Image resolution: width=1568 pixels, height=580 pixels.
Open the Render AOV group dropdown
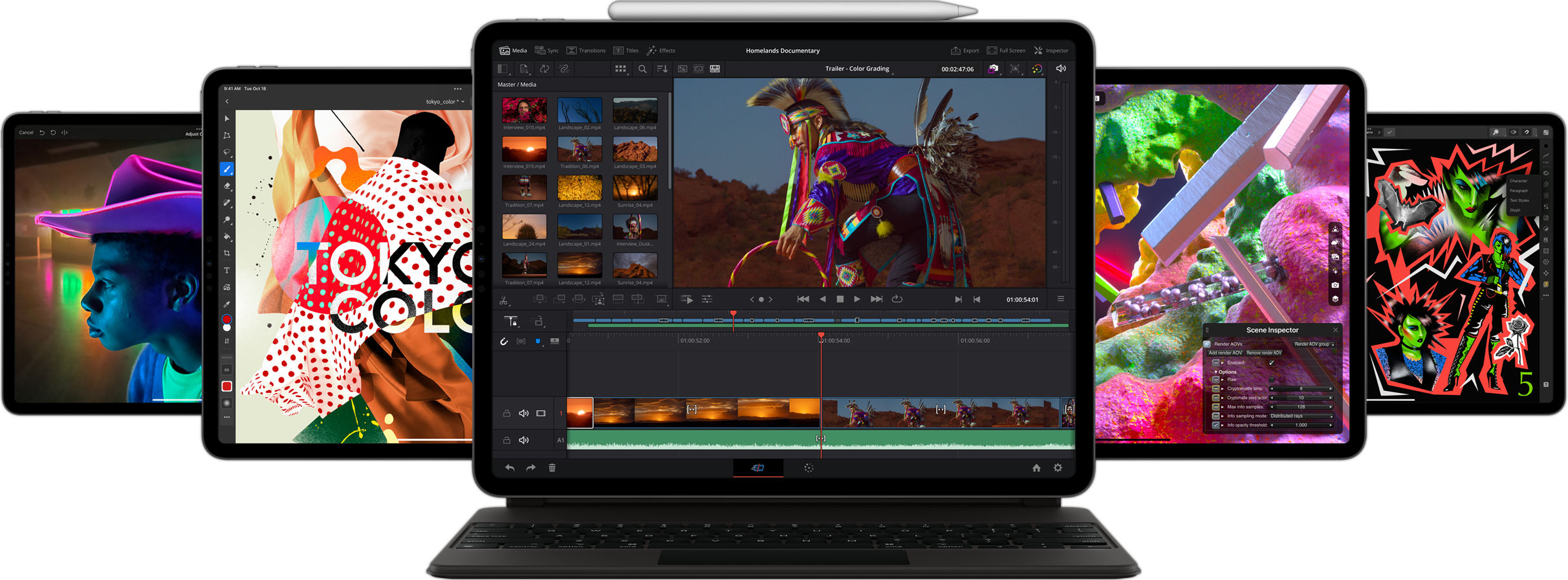[1314, 344]
